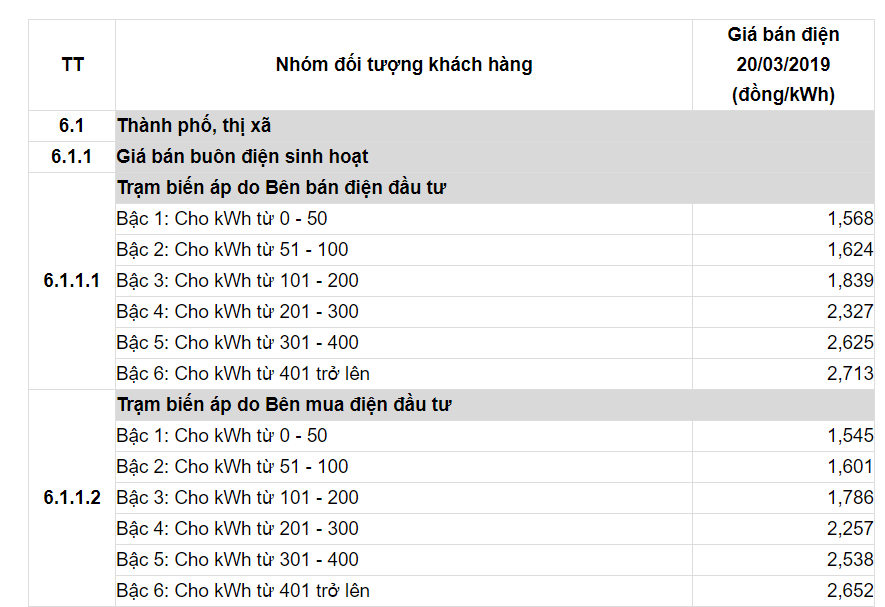Click price cell 2,713

783,374
